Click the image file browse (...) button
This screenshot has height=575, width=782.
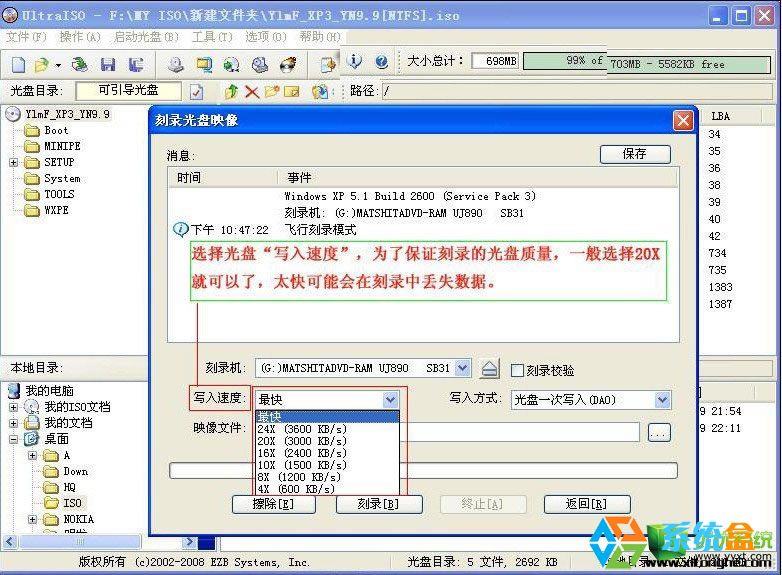pos(658,433)
